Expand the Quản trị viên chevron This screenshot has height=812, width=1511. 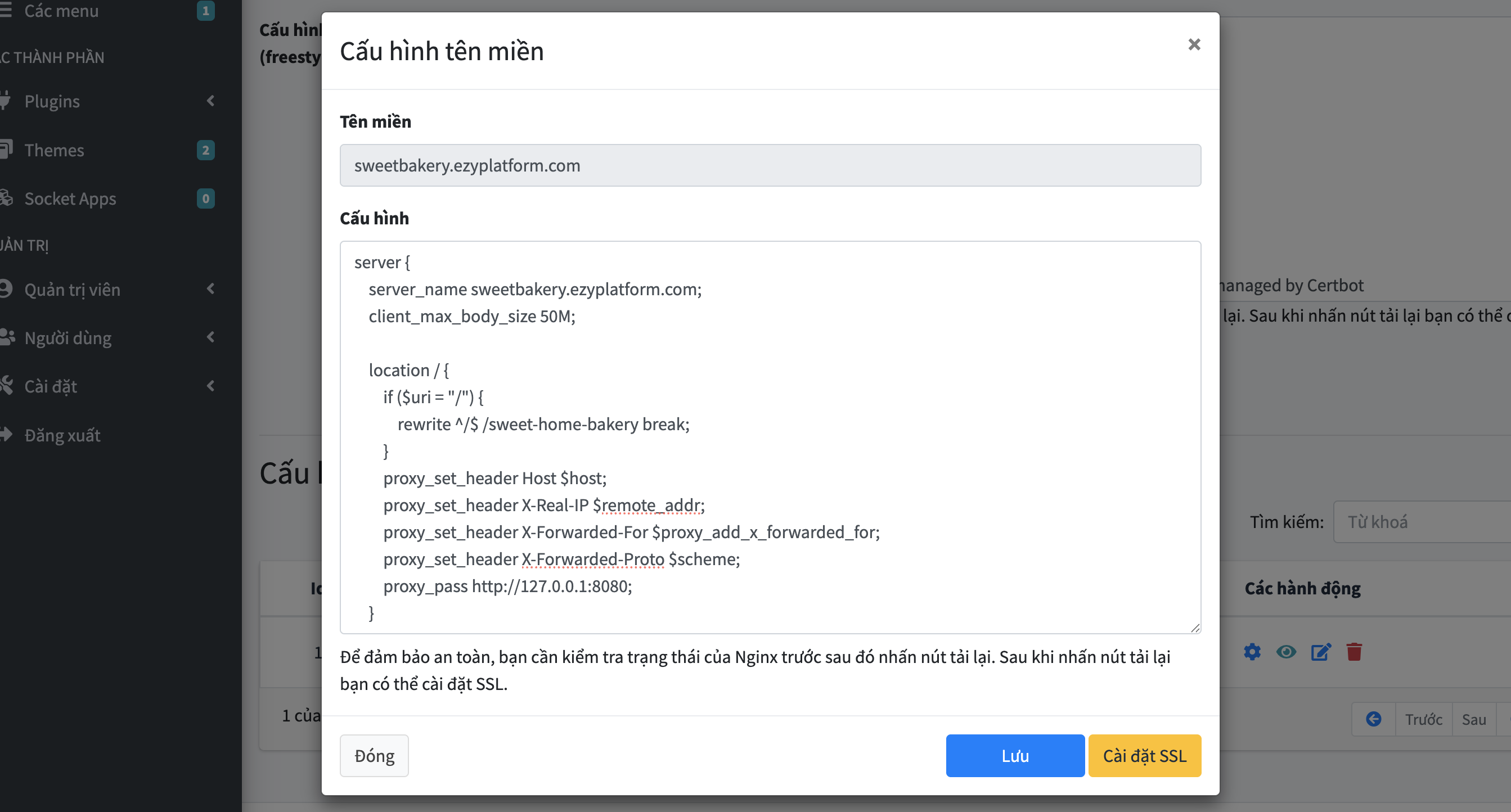210,289
